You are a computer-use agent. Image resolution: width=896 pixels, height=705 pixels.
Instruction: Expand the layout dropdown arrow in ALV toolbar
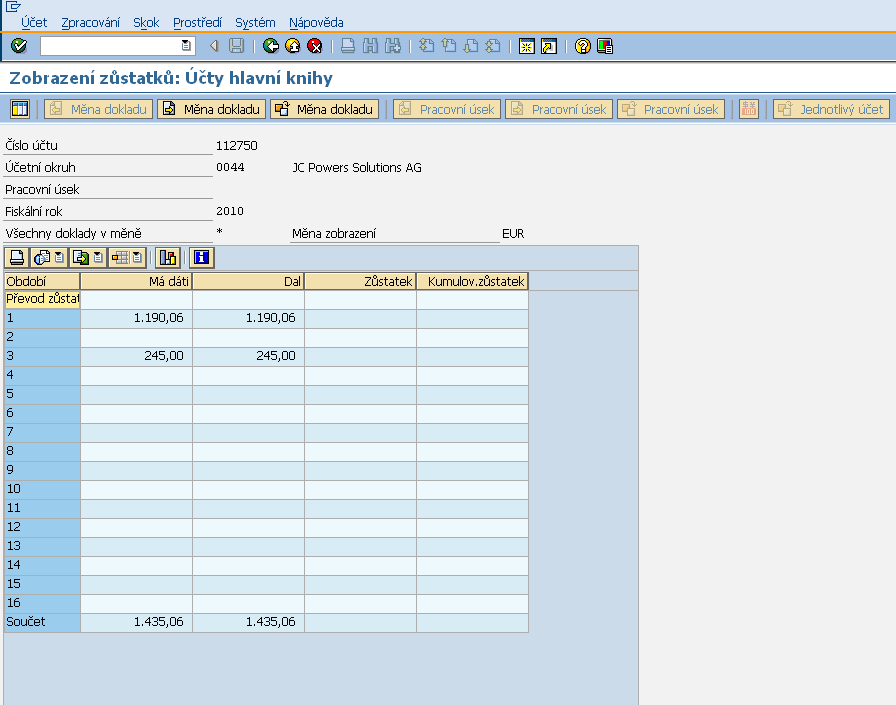coord(137,258)
